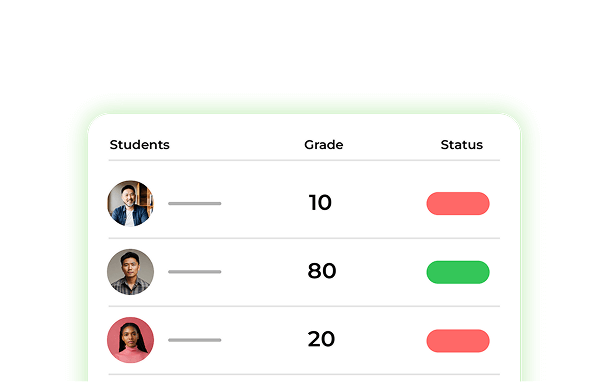
Task: Select the grade value 20
Action: click(321, 339)
